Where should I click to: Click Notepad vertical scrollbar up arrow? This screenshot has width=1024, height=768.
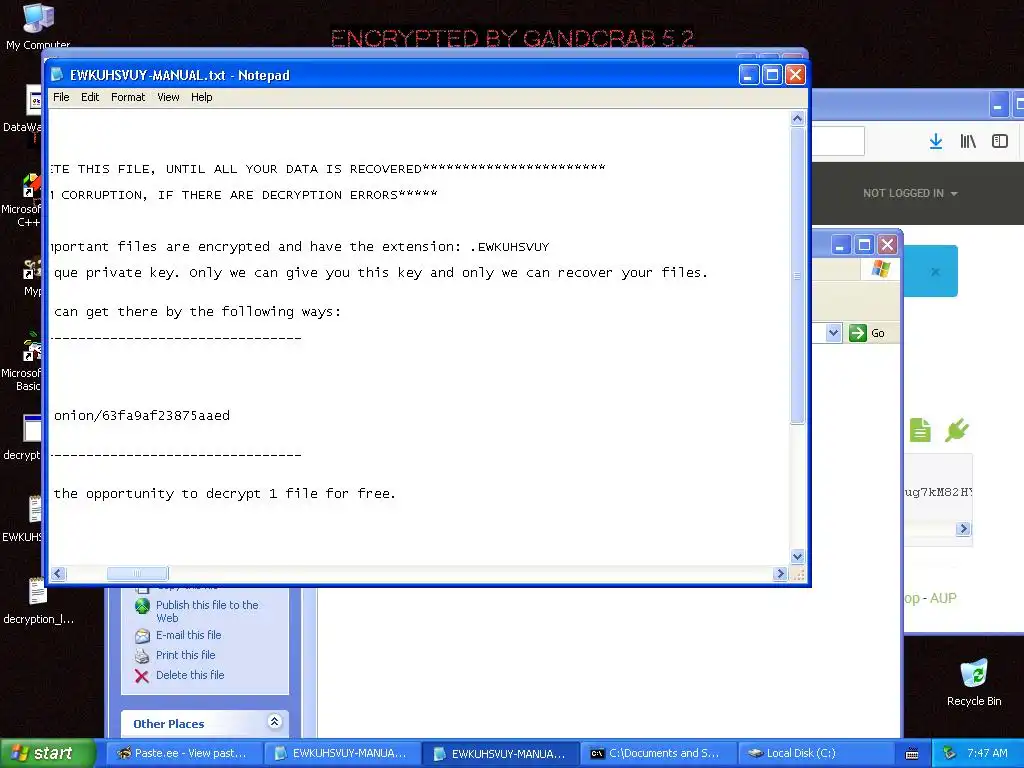pyautogui.click(x=797, y=118)
